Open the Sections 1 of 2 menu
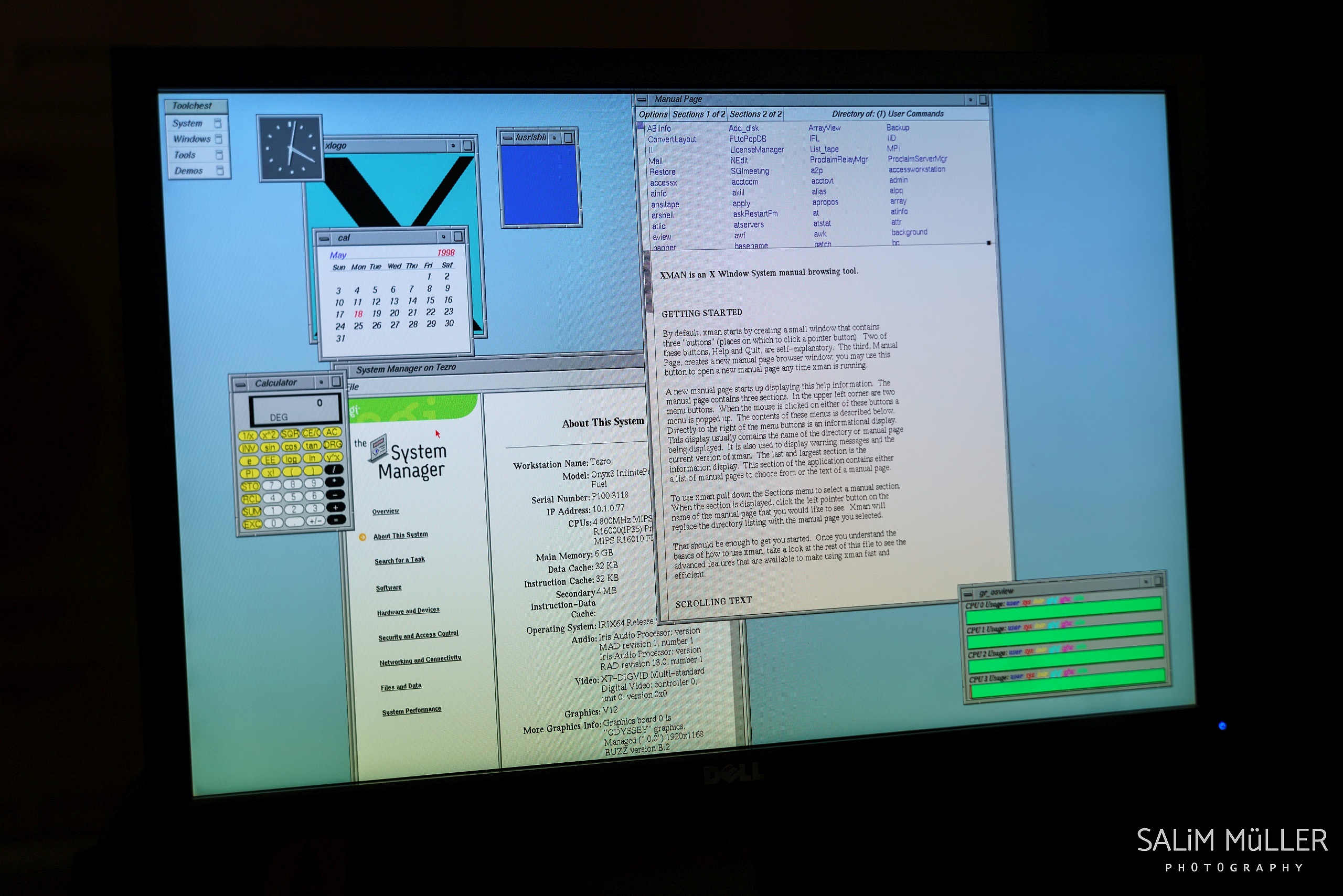Viewport: 1343px width, 896px height. 698,114
